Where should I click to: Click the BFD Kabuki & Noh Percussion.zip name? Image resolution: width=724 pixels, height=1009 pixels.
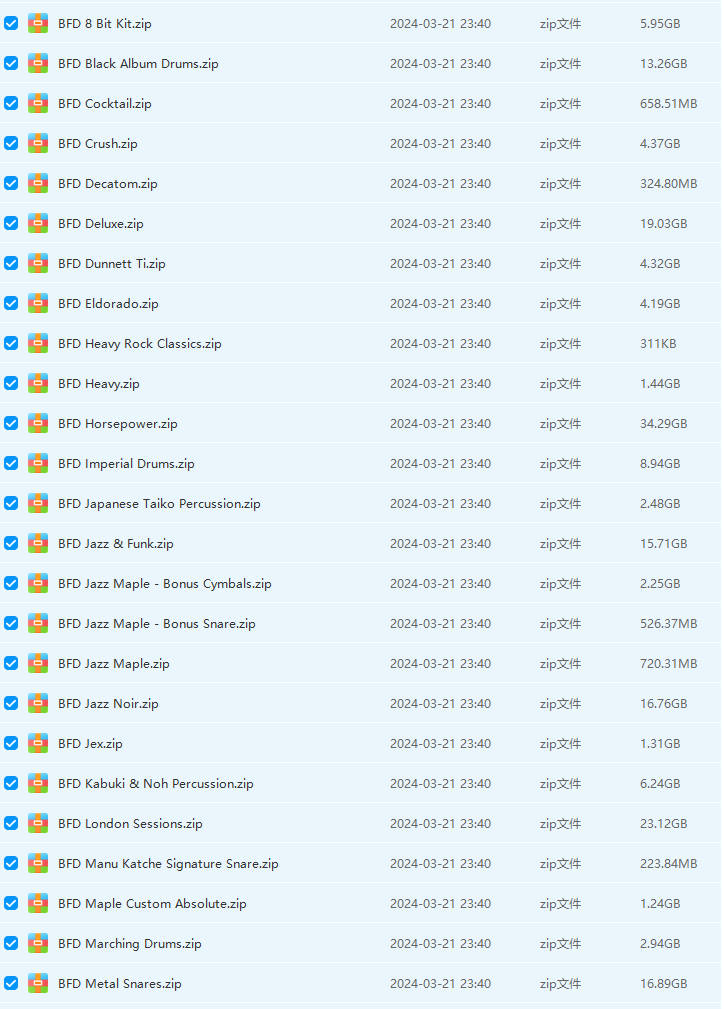[x=155, y=784]
